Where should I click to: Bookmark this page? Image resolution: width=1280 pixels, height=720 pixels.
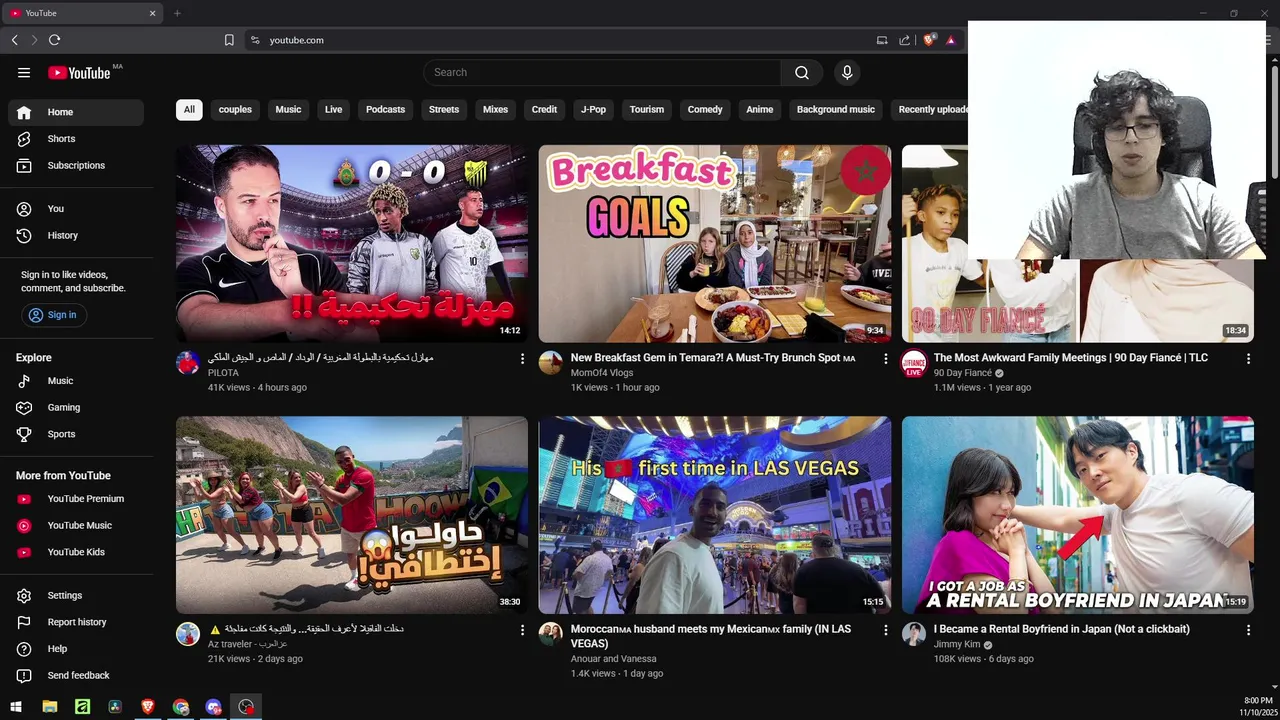coord(229,40)
